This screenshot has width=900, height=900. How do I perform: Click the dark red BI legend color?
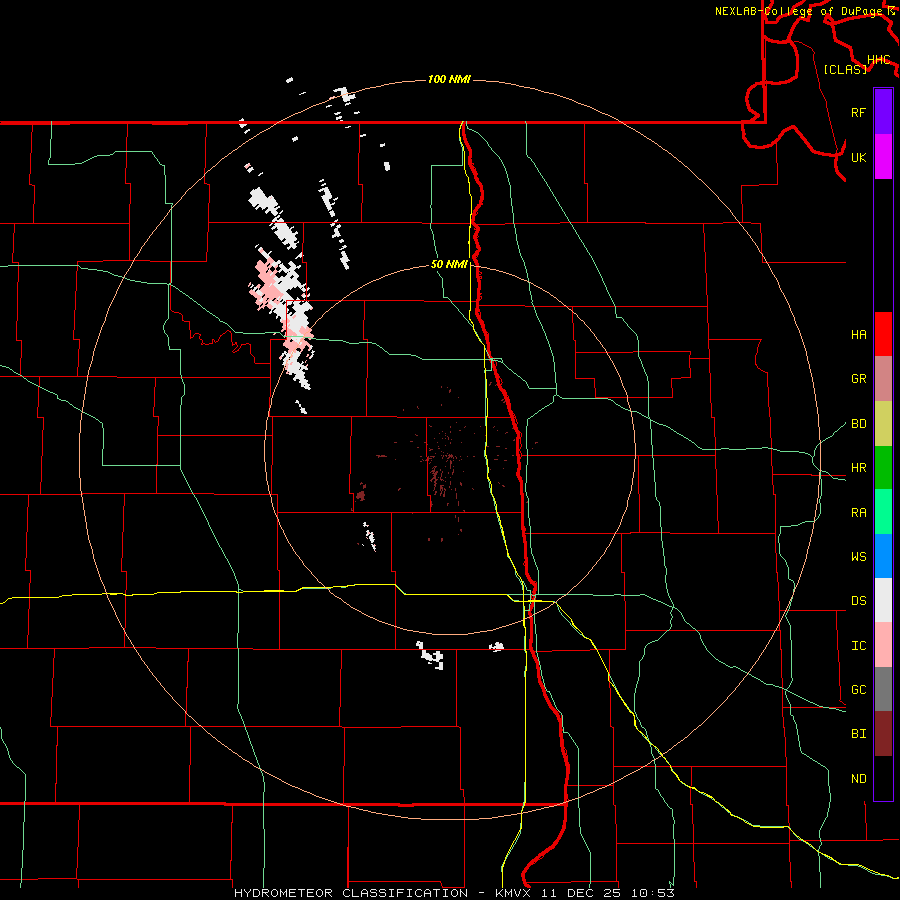[x=883, y=734]
